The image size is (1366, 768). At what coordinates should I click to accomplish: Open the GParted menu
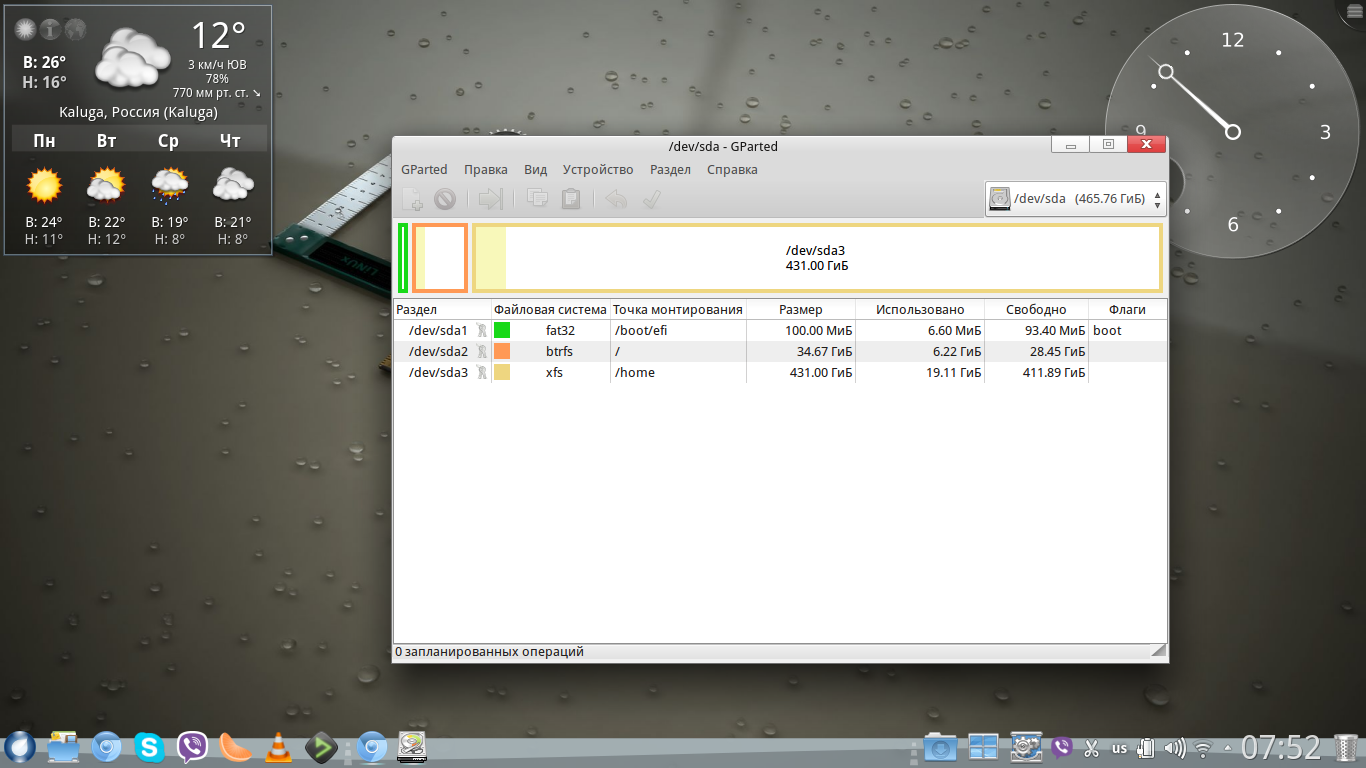(424, 170)
